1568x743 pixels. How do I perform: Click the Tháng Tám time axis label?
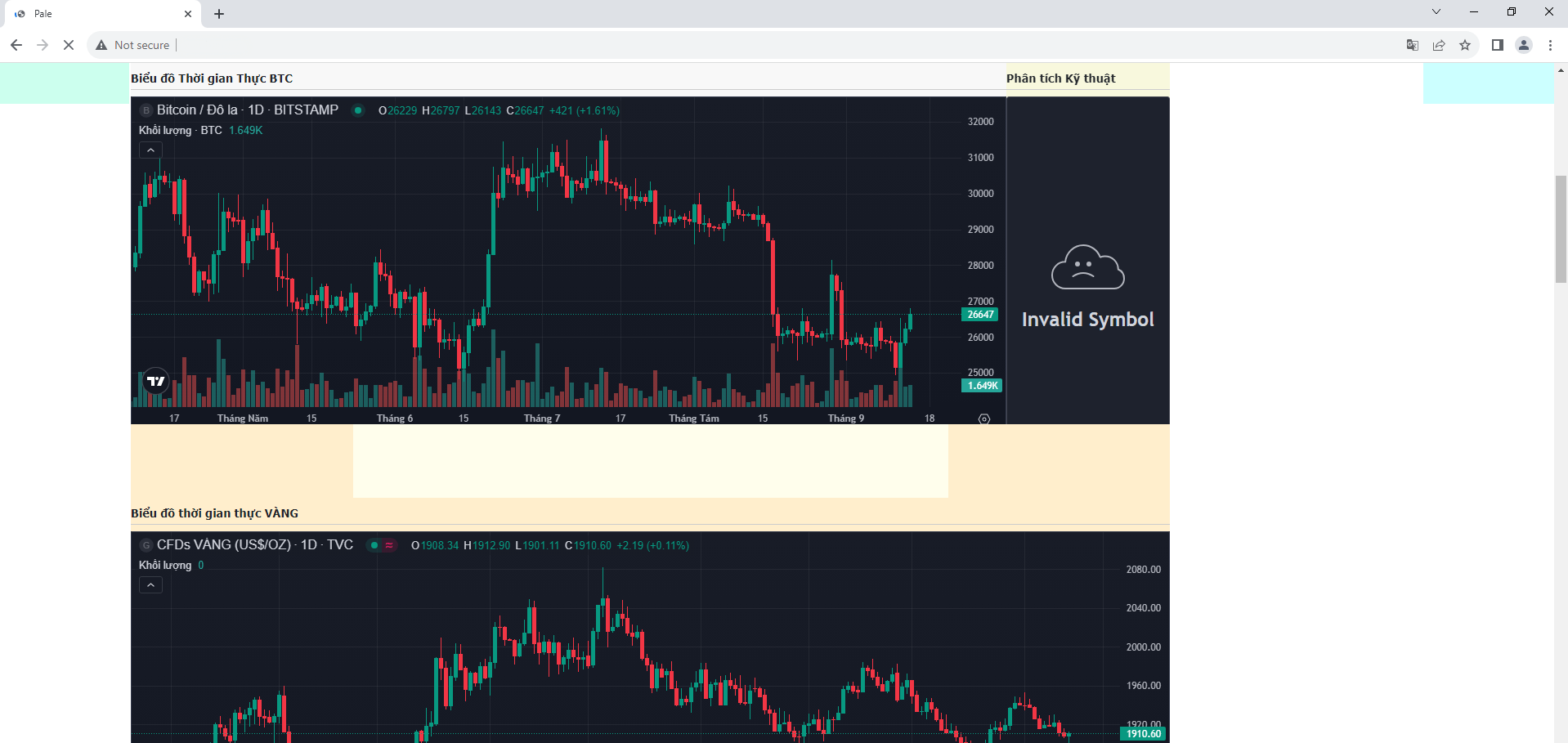pos(694,418)
